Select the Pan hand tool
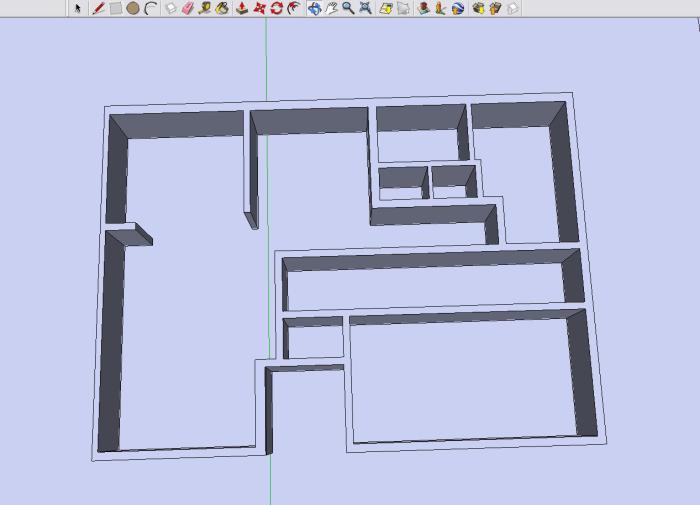The image size is (700, 505). (331, 8)
